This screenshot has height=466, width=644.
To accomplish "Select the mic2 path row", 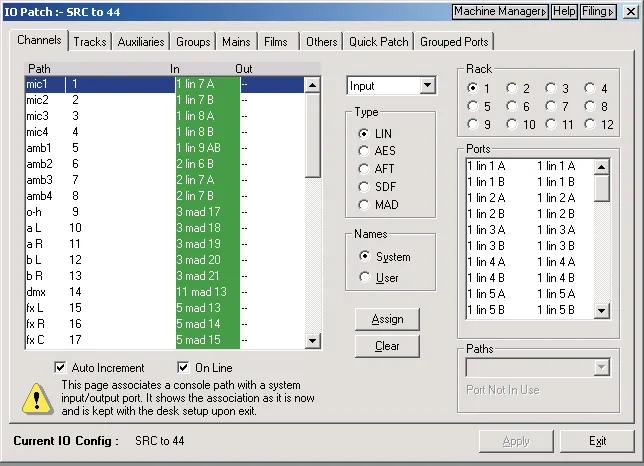I will (164, 100).
